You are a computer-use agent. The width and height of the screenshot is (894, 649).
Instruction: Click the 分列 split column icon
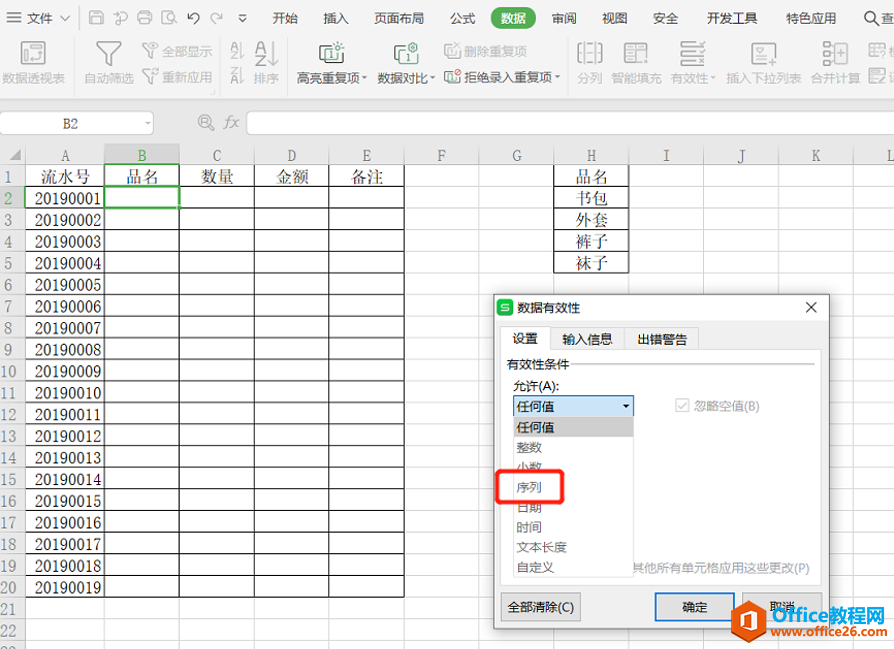(x=590, y=54)
